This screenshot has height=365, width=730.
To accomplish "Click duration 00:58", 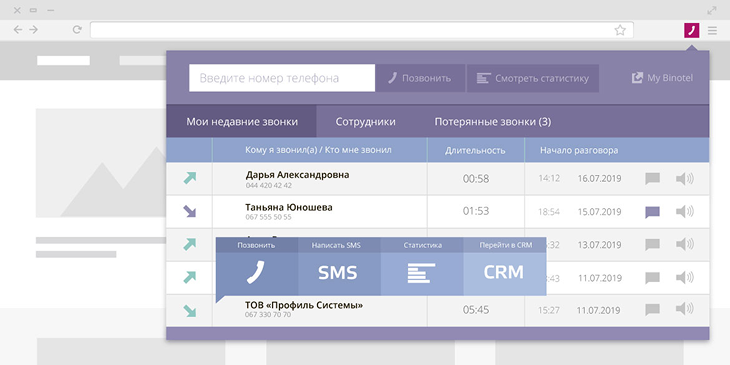I will (x=476, y=179).
